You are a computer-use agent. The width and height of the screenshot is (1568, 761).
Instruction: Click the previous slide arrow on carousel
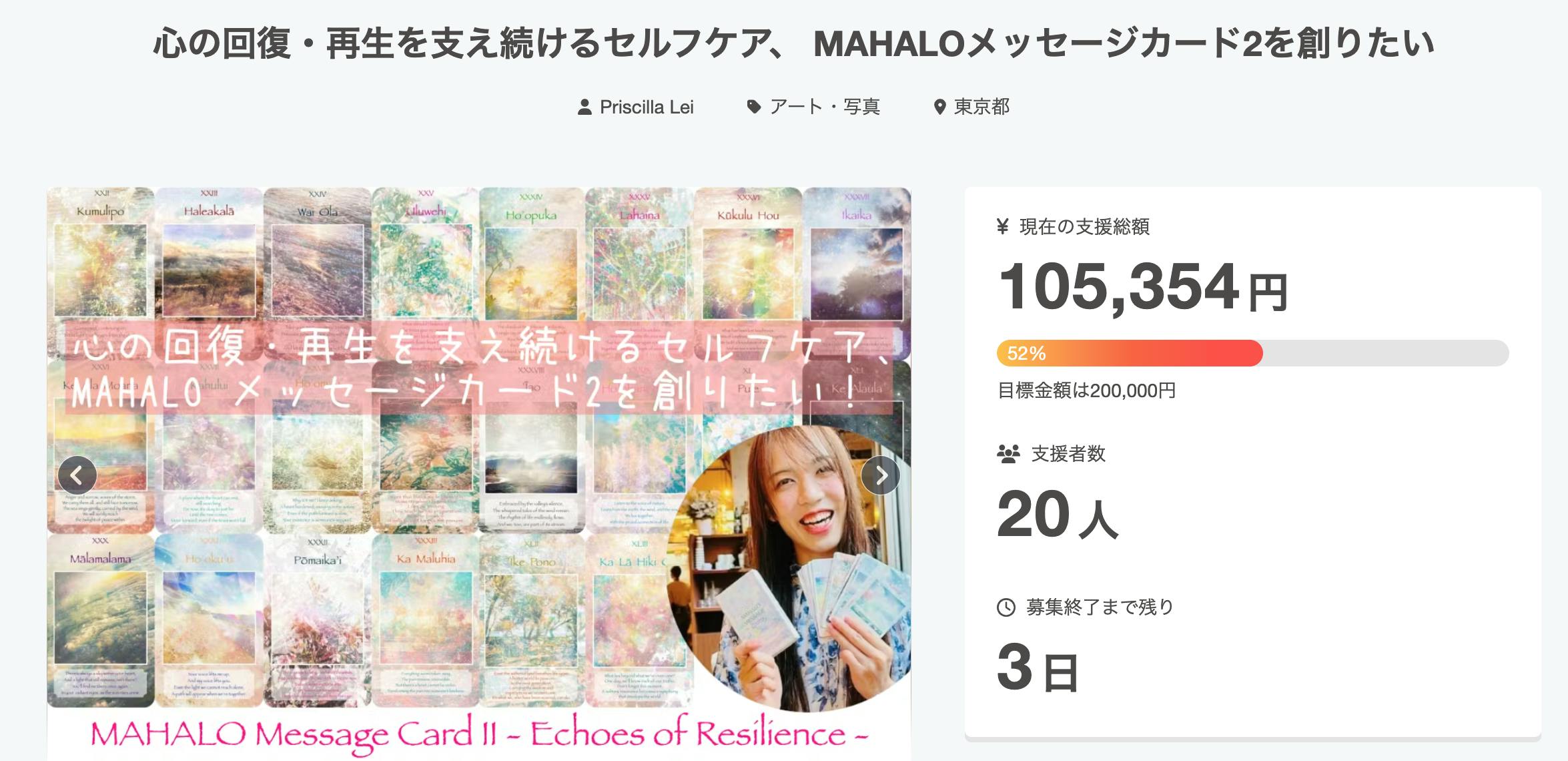(x=77, y=475)
